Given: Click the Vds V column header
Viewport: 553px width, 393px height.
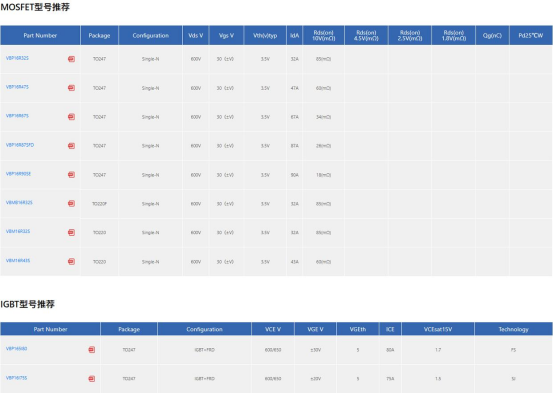Looking at the screenshot, I should click(196, 35).
